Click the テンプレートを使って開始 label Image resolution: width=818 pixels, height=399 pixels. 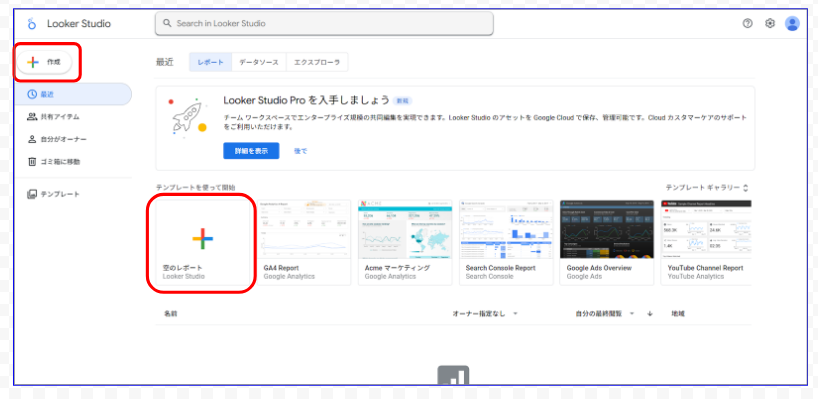196,187
